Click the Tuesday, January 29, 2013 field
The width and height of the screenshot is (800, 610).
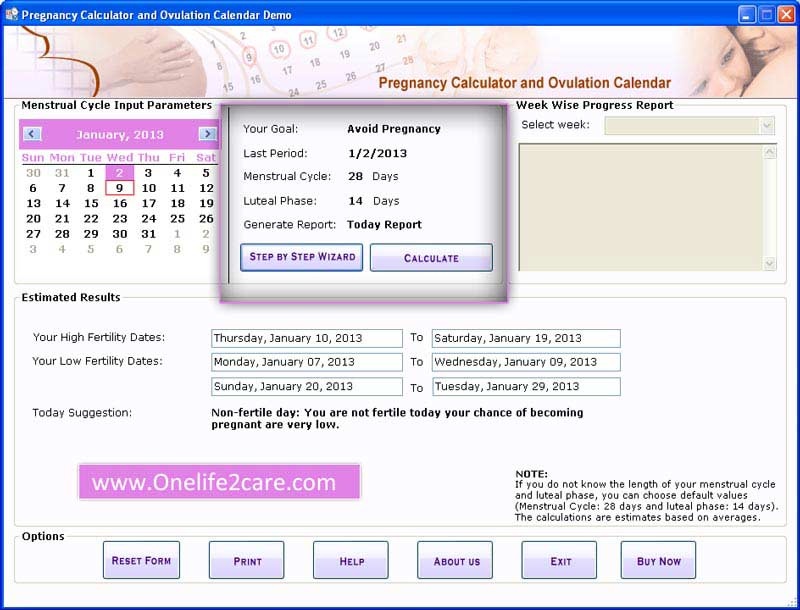click(x=526, y=387)
